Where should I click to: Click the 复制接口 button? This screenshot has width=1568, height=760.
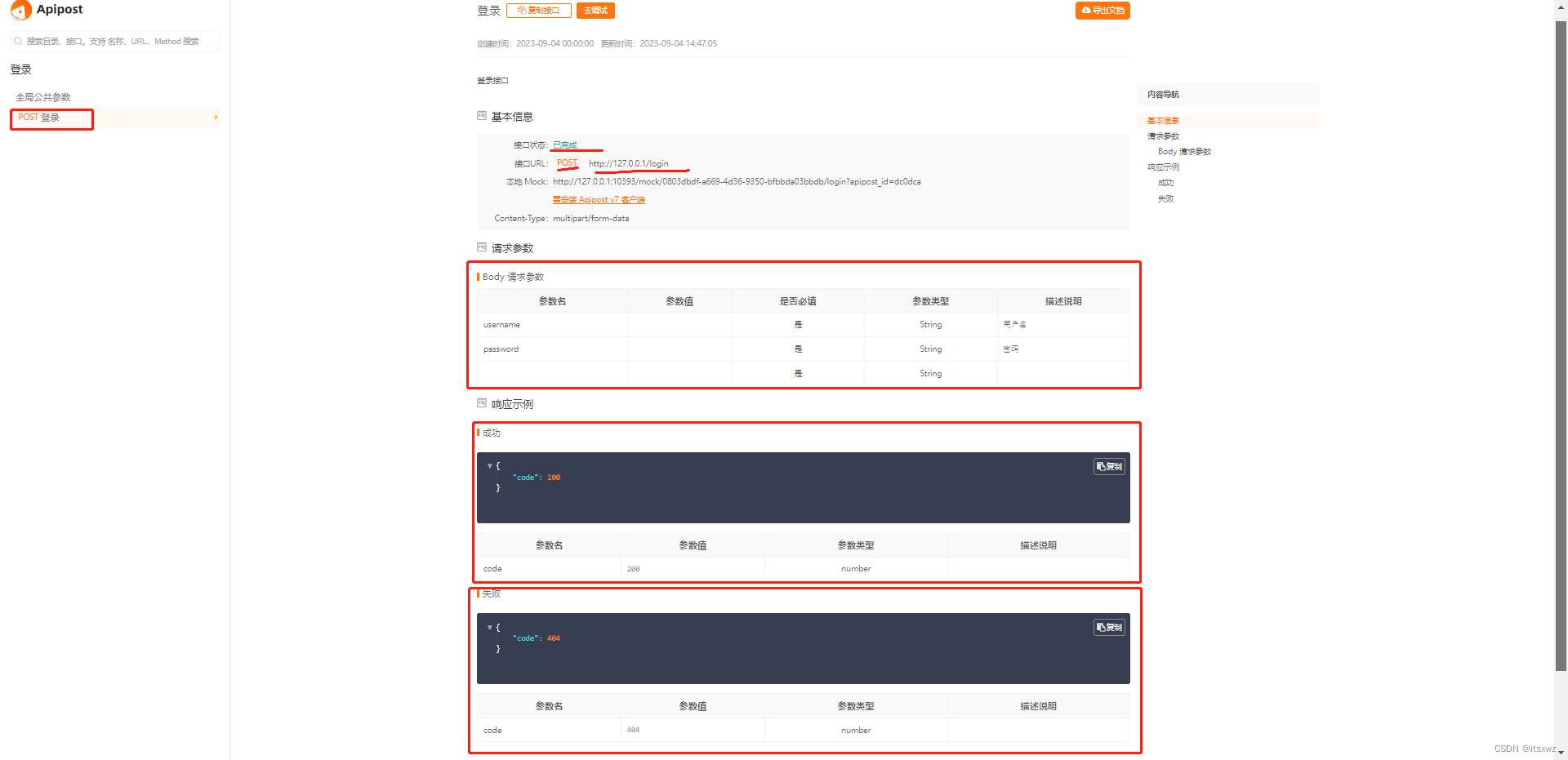[539, 11]
